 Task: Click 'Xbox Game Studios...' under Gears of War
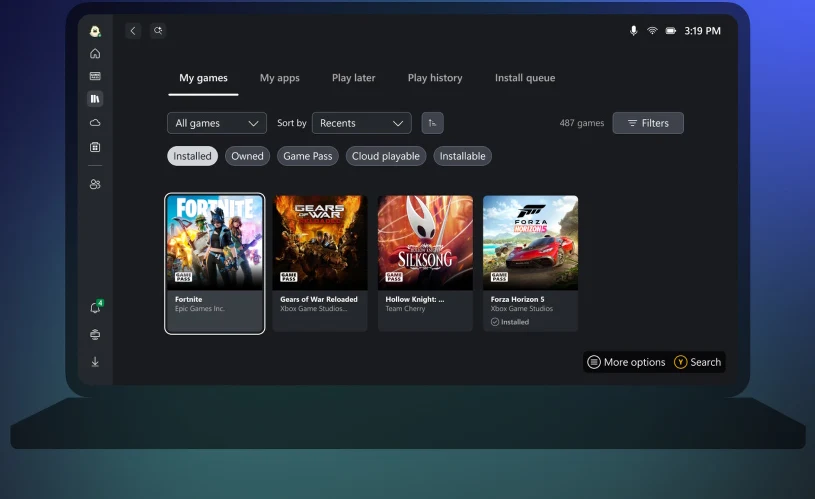(x=313, y=309)
